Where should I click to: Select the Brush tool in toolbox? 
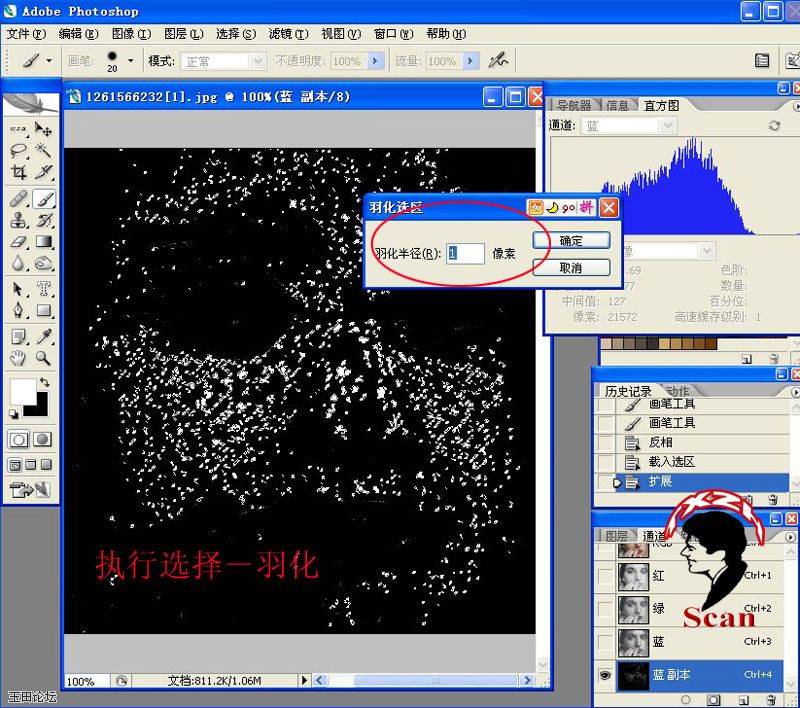click(43, 198)
